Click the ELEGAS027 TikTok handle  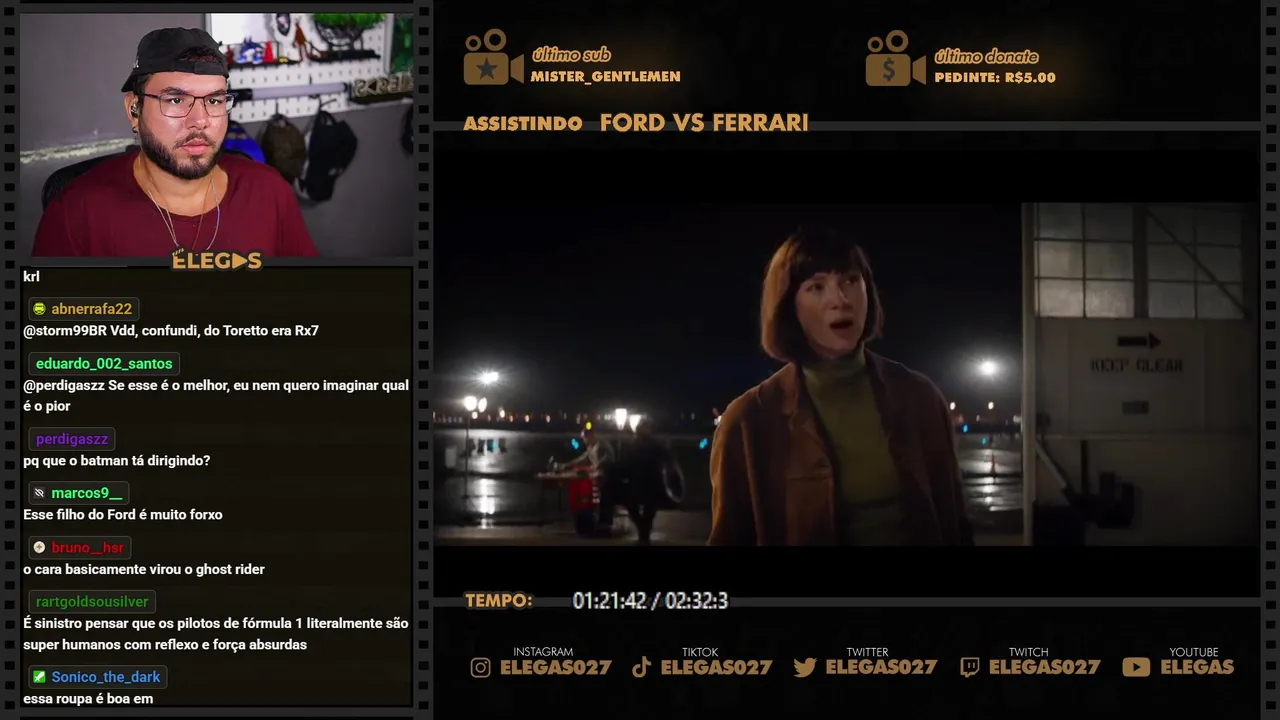pyautogui.click(x=717, y=667)
